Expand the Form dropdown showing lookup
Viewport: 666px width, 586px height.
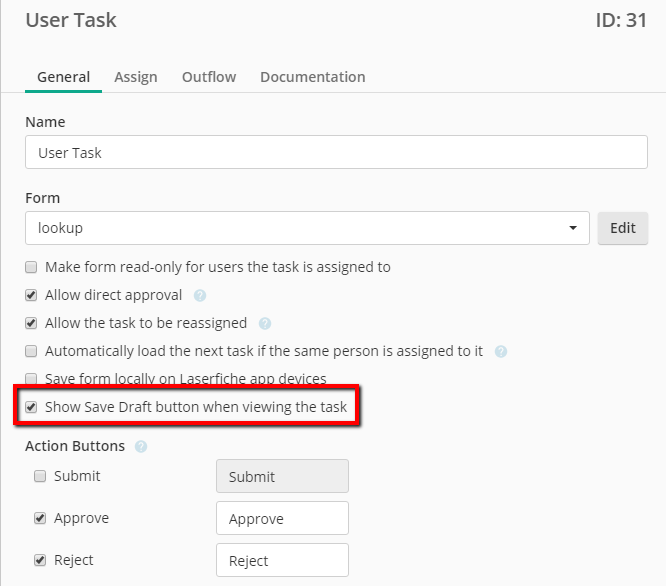307,228
